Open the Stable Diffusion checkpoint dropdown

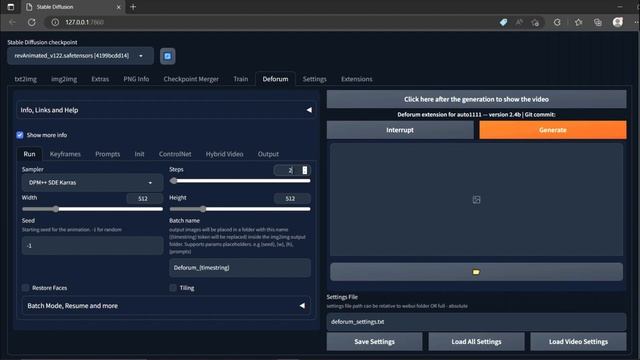click(x=80, y=56)
